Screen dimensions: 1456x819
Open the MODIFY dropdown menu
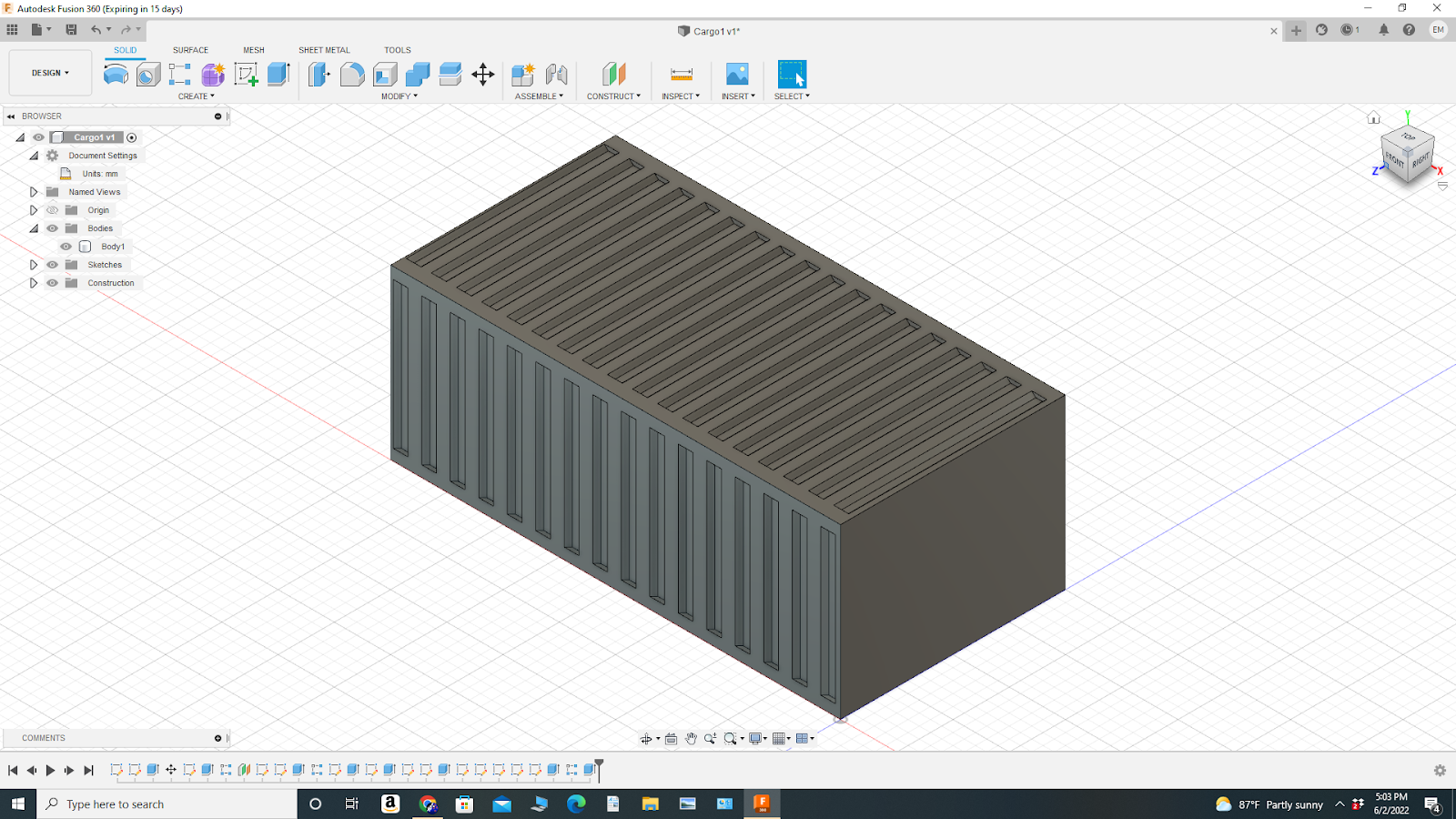pyautogui.click(x=399, y=96)
